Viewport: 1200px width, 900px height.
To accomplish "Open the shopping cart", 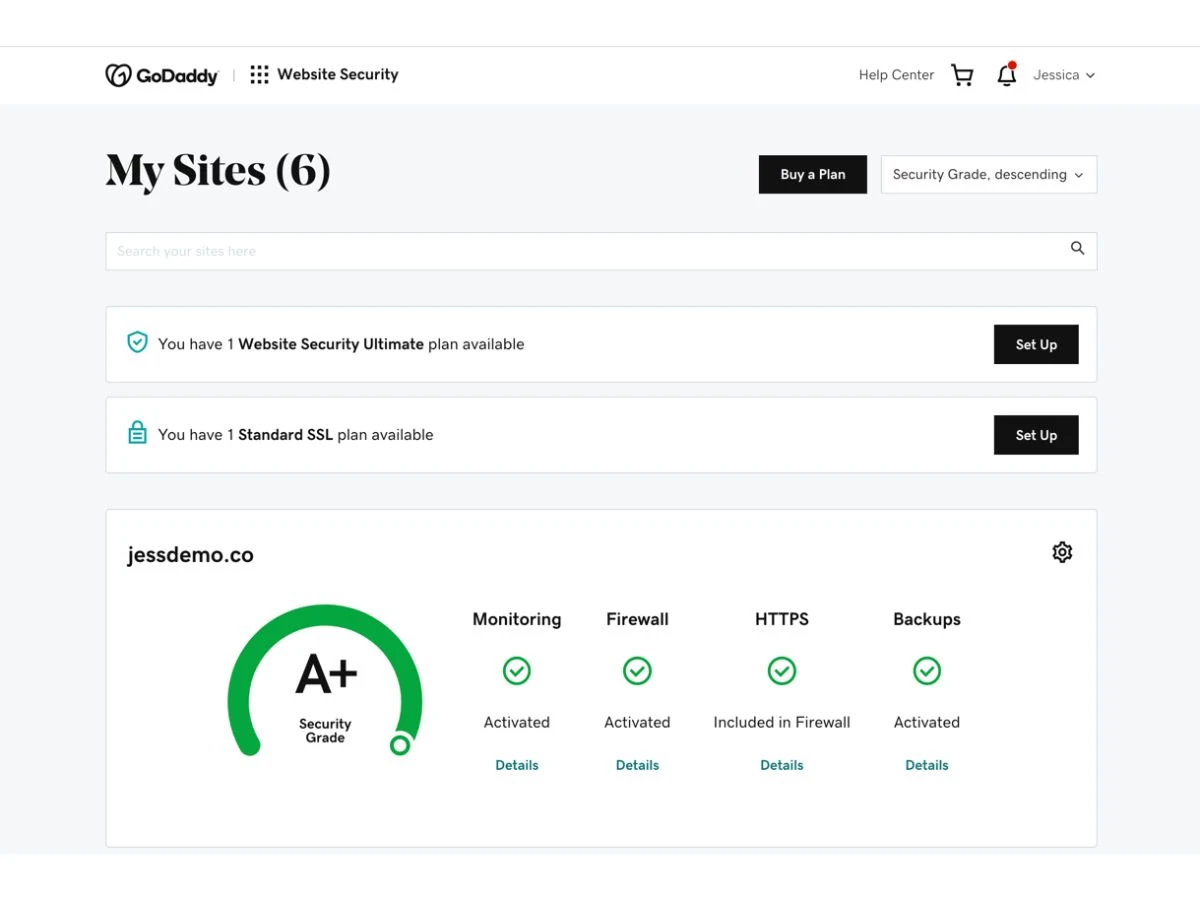I will coord(962,75).
